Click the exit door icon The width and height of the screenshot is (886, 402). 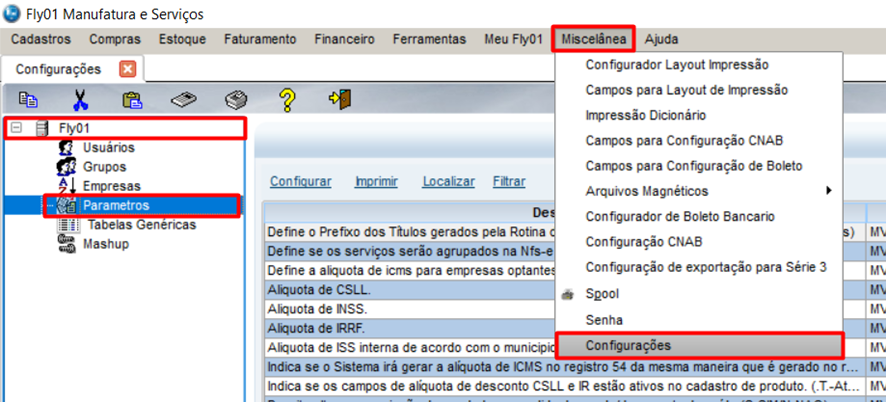[x=340, y=100]
